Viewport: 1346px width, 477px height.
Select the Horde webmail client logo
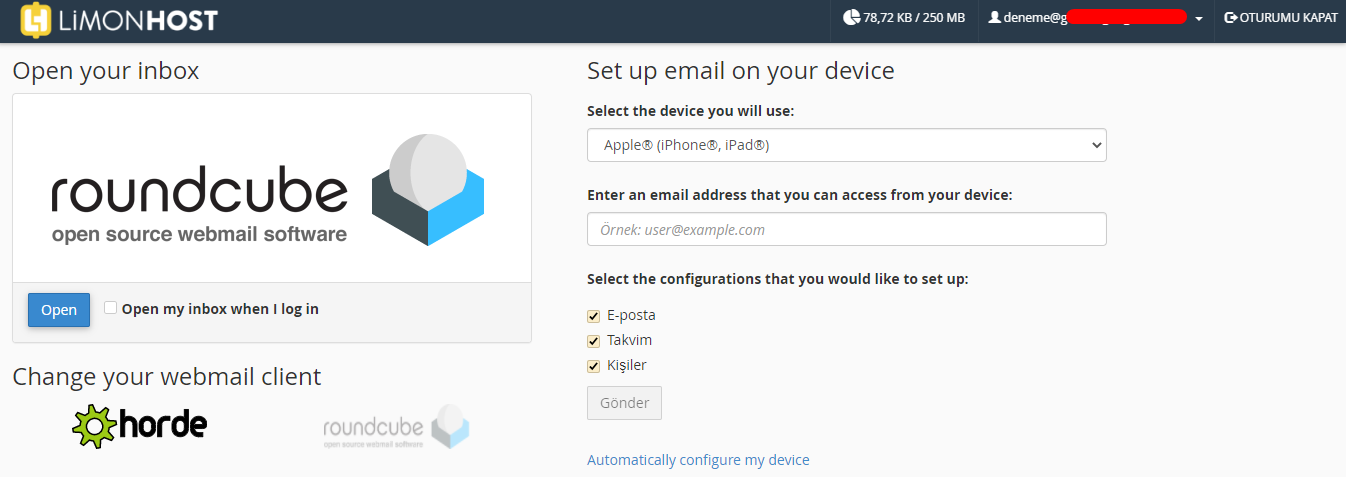pyautogui.click(x=140, y=425)
